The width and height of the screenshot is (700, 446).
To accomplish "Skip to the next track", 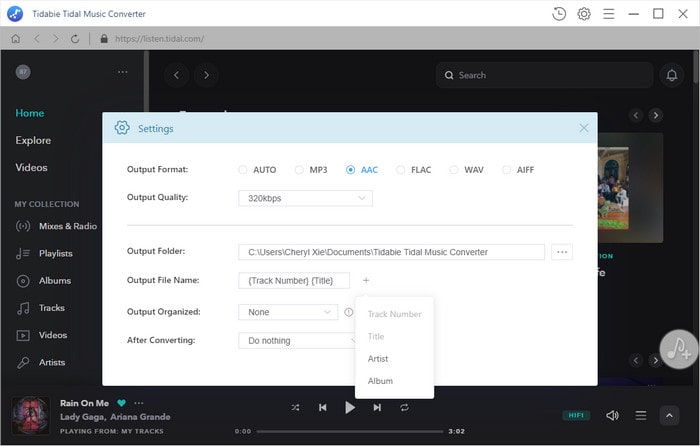I will (377, 407).
